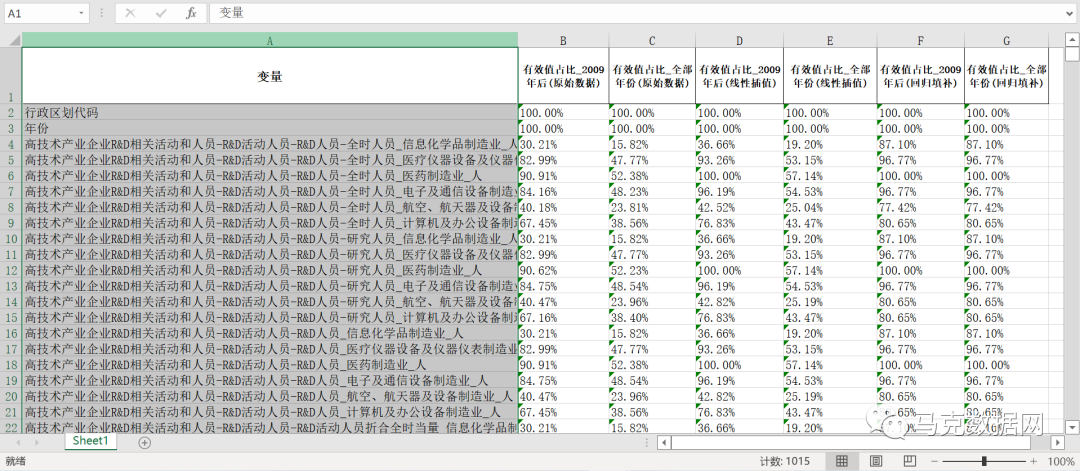Switch to the Sheet1 tab
Screen dimensions: 1080x471
tap(91, 441)
